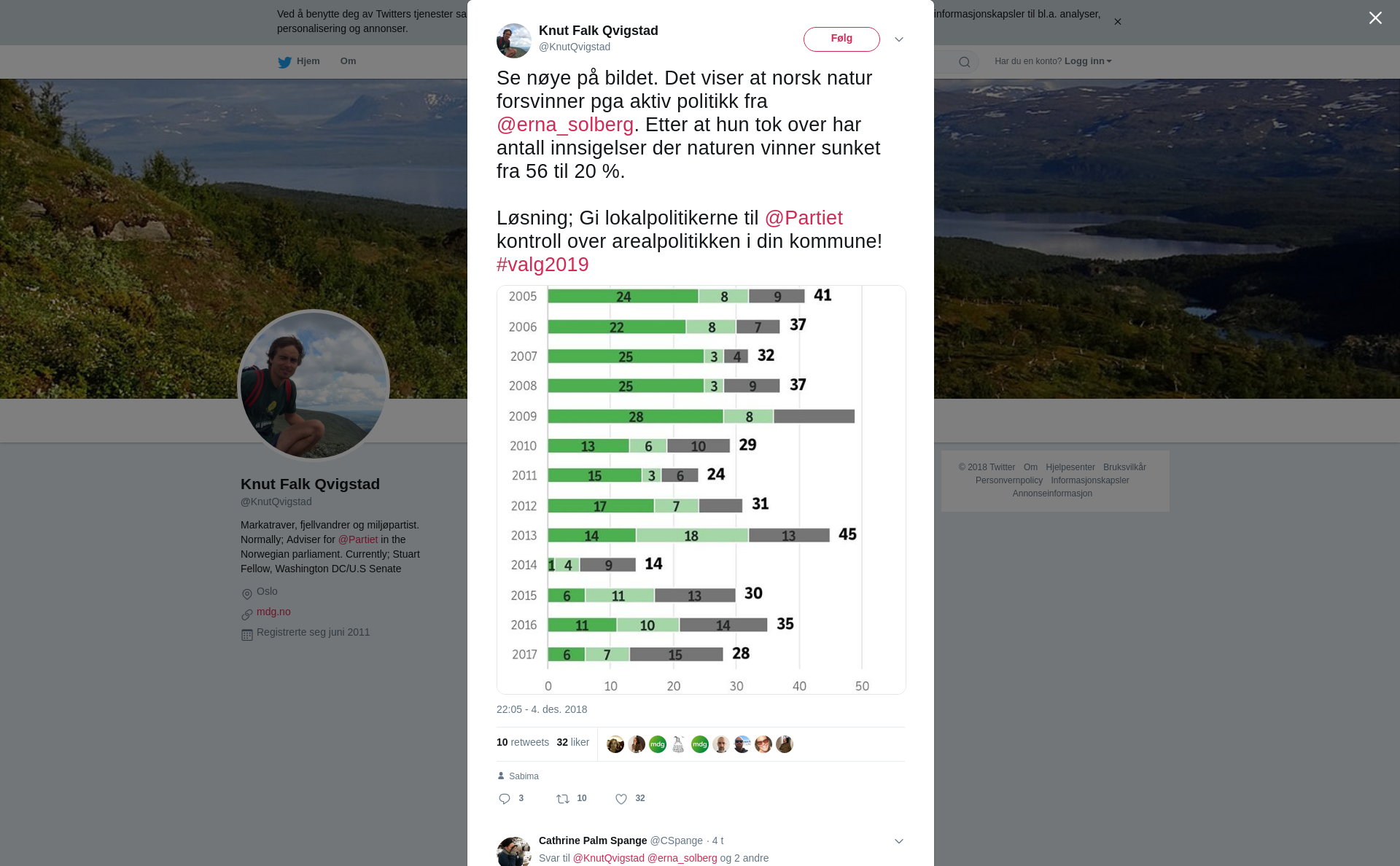
Task: Like the tweet with heart icon
Action: point(621,799)
